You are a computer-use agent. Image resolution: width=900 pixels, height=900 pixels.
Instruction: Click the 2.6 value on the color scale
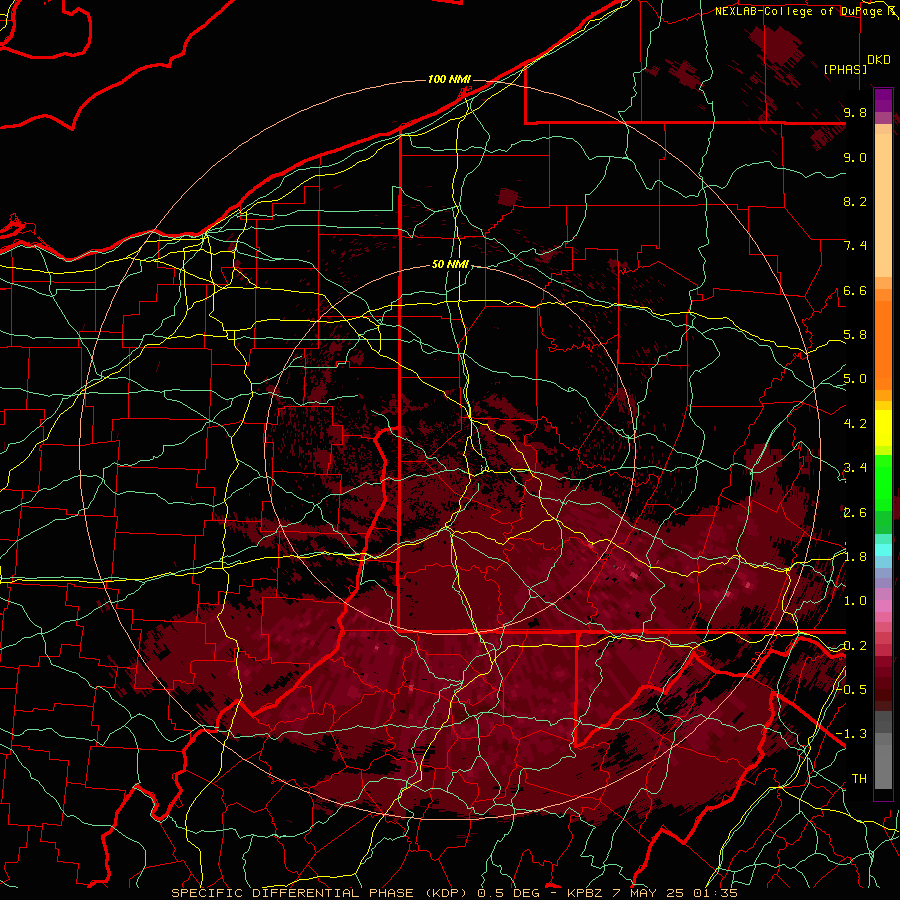[x=855, y=513]
